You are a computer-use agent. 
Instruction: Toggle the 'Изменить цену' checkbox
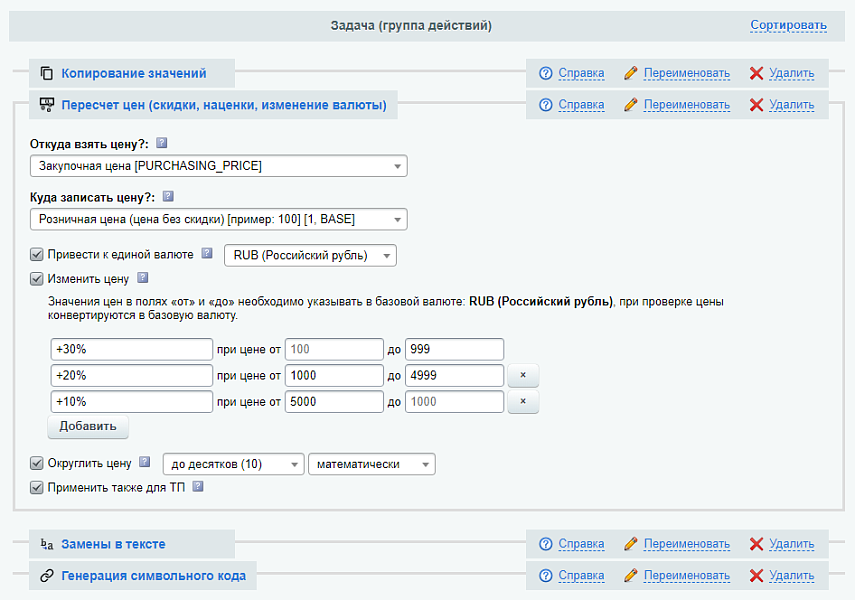point(37,279)
